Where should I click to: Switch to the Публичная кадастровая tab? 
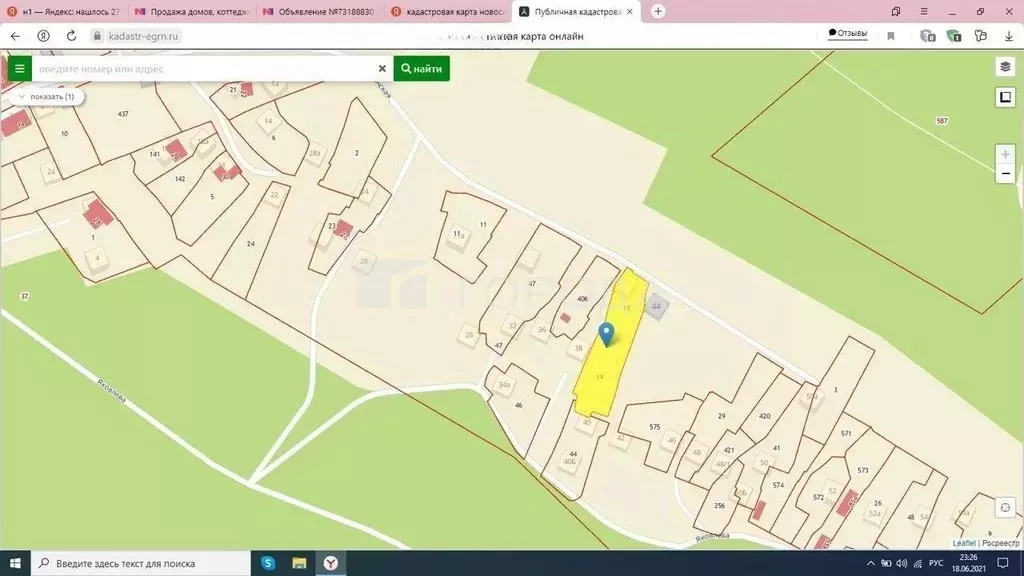click(575, 11)
